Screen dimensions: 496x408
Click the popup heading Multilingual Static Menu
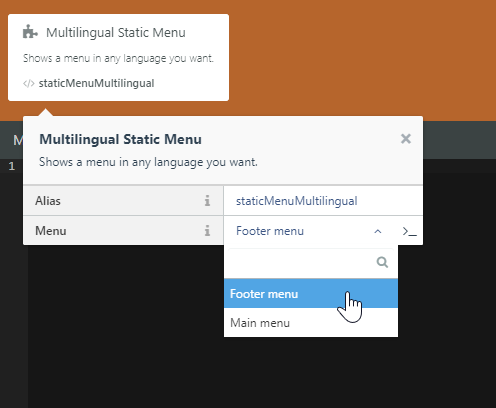tap(120, 139)
